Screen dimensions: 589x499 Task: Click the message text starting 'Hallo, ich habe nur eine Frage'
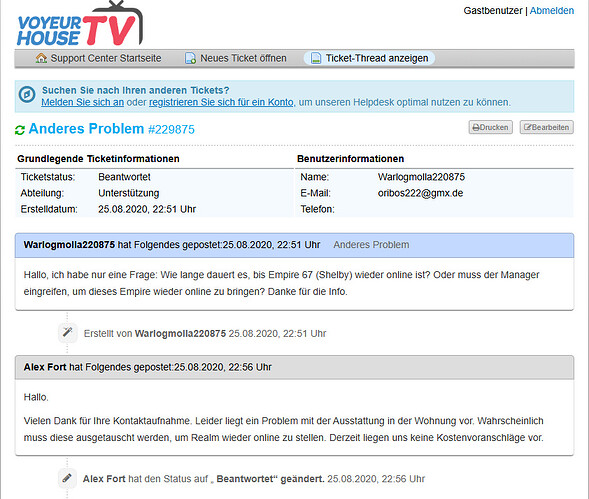coord(281,283)
